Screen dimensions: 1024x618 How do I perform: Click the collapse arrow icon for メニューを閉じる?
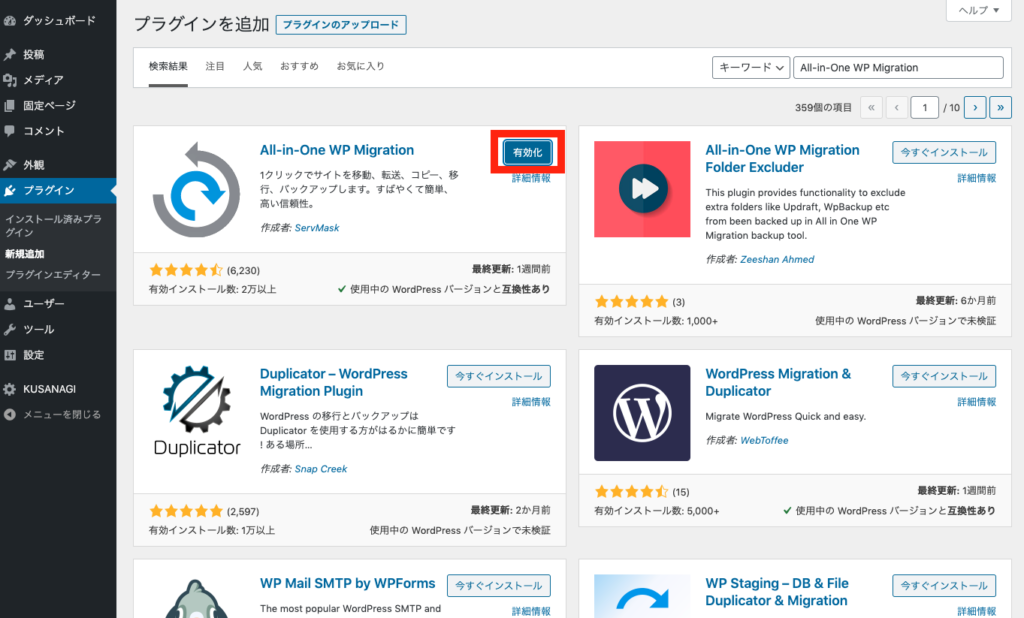pos(9,415)
